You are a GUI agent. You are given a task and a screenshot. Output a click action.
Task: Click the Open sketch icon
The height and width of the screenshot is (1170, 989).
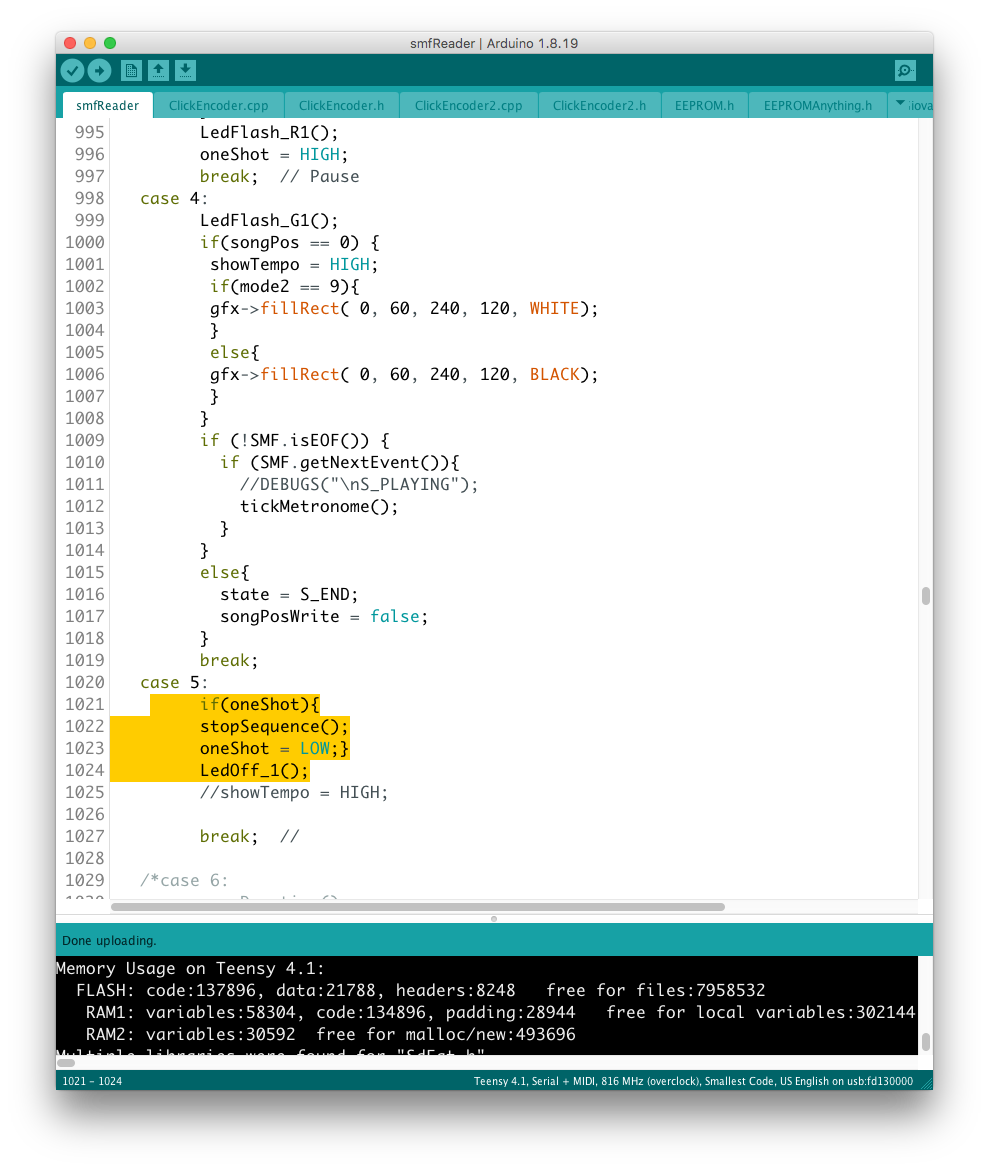click(158, 70)
